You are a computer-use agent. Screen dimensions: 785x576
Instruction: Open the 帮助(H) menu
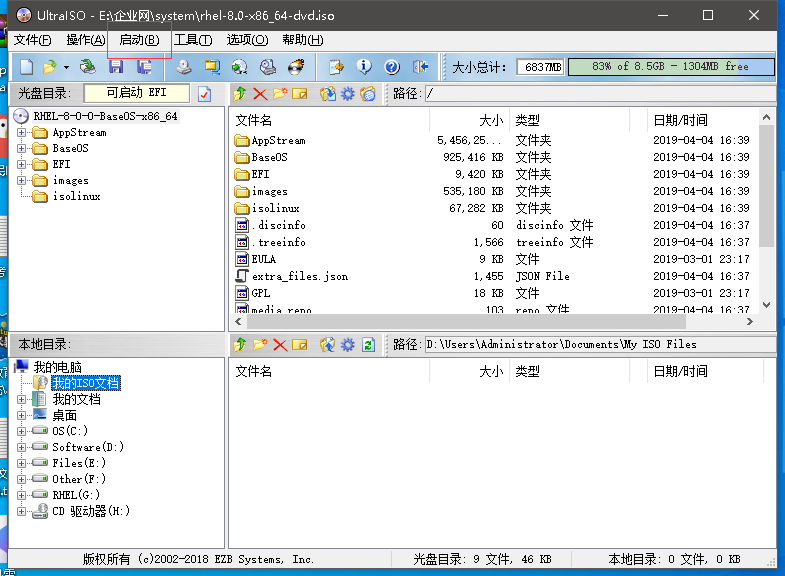tap(302, 40)
